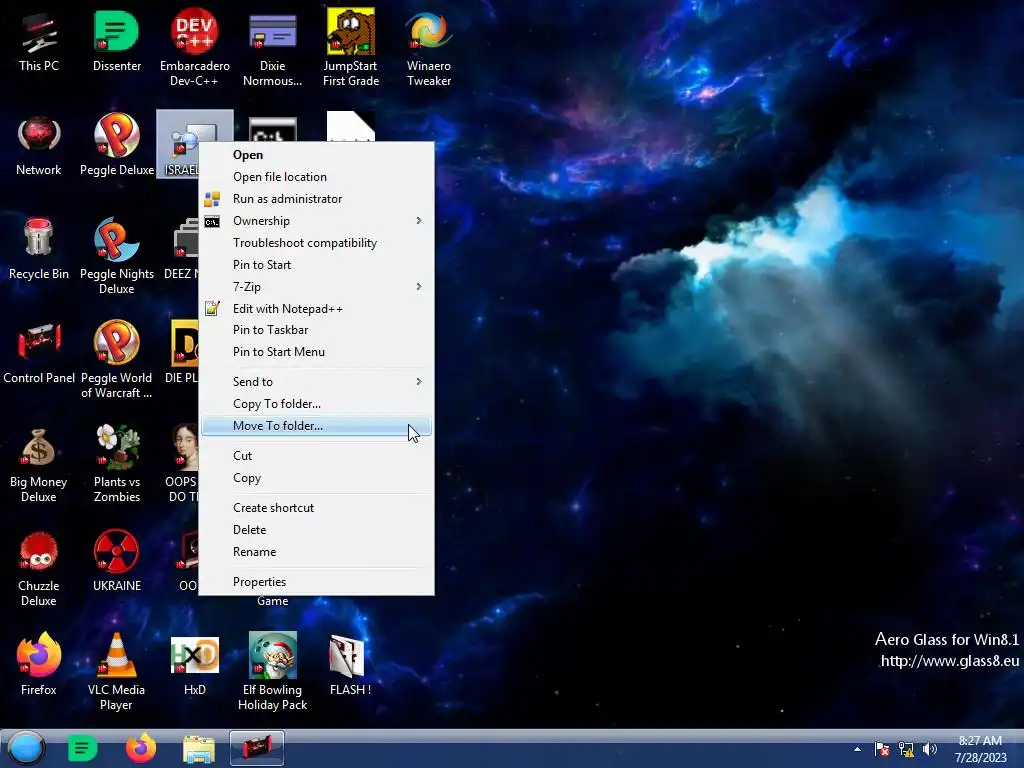
Task: Click the active Control Panel taskbar button
Action: tap(257, 748)
